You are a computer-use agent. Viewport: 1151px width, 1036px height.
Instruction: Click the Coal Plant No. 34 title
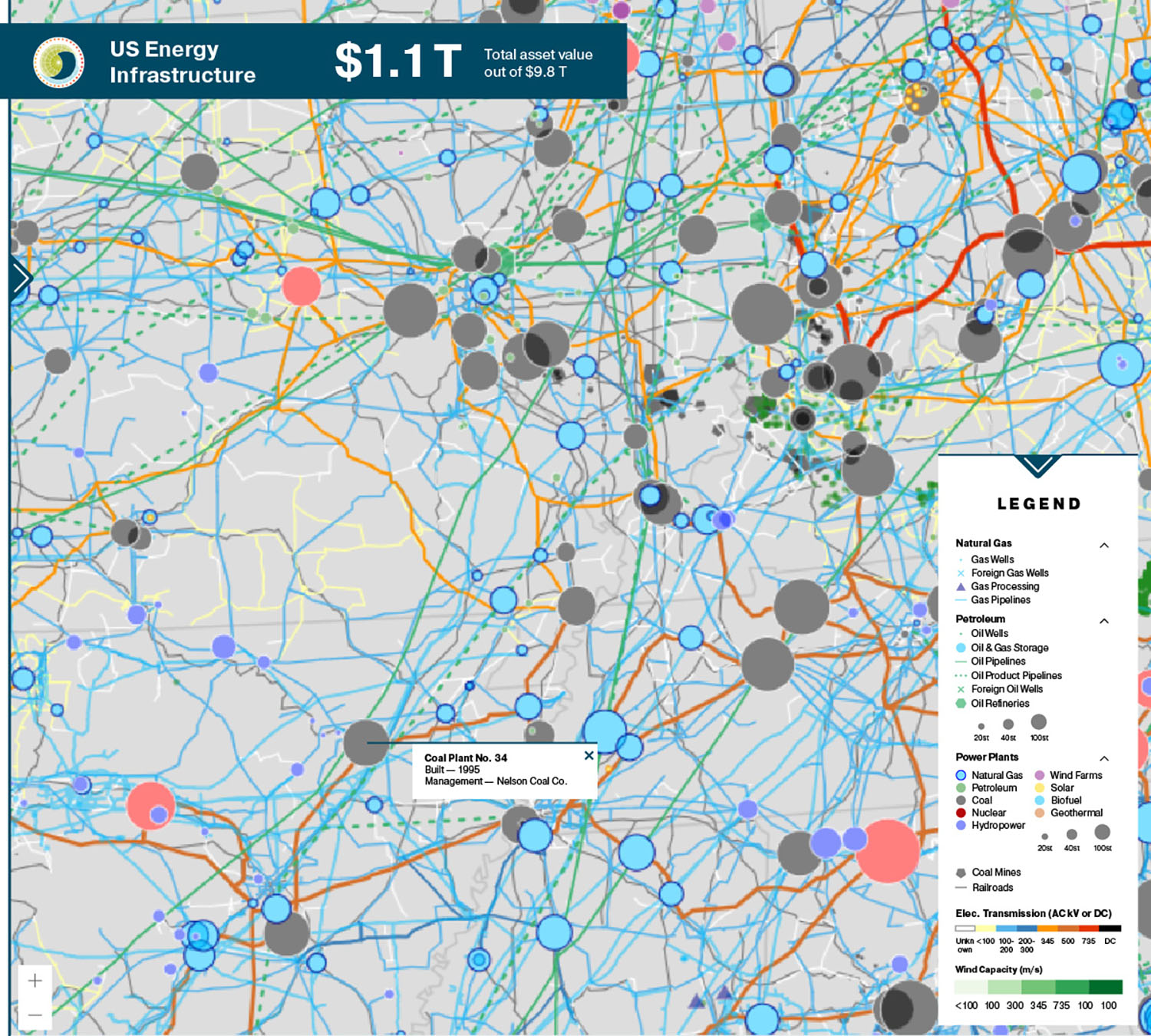pos(466,757)
